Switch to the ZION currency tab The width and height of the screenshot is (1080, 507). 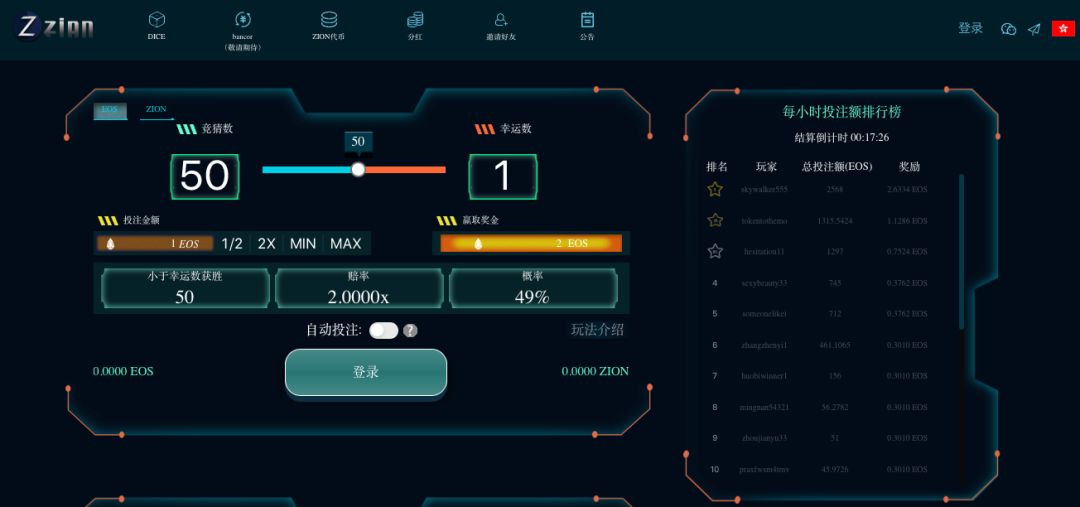pos(156,110)
